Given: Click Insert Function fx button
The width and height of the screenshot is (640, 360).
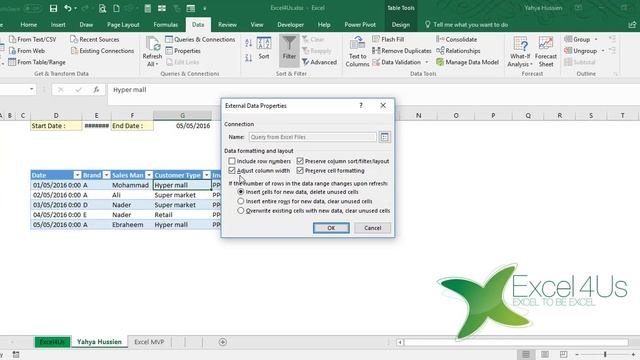Looking at the screenshot, I should coord(96,89).
